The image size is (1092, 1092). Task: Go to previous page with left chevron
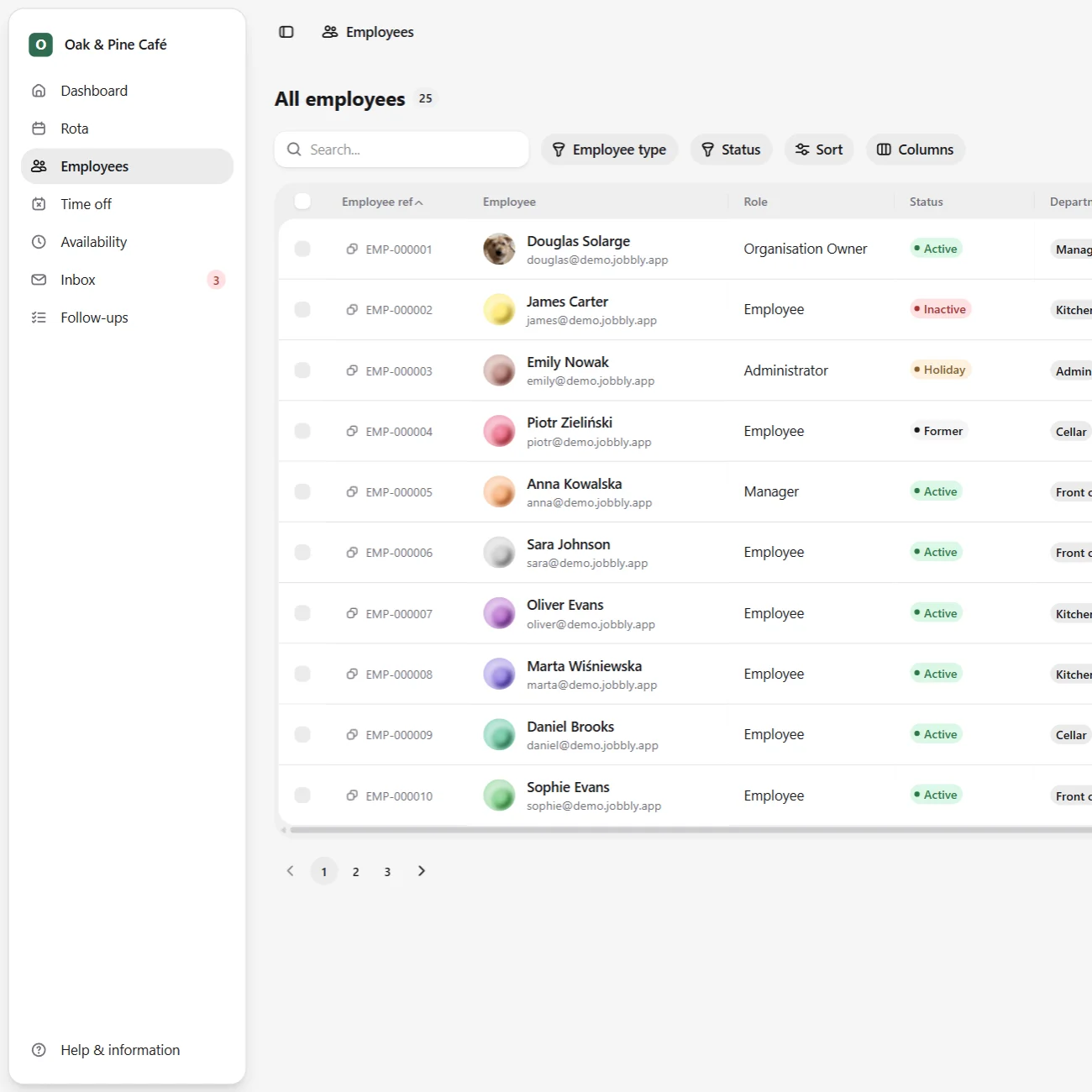(x=291, y=871)
